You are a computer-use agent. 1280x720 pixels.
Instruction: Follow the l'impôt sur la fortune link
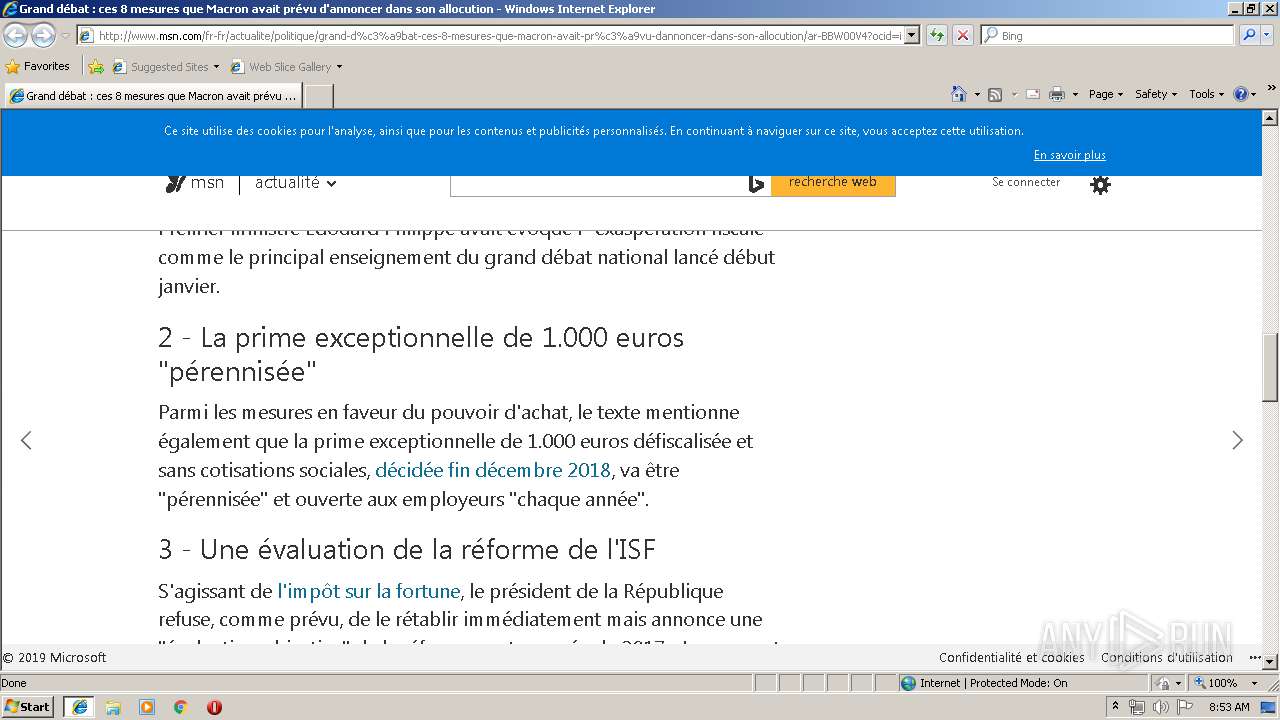368,591
